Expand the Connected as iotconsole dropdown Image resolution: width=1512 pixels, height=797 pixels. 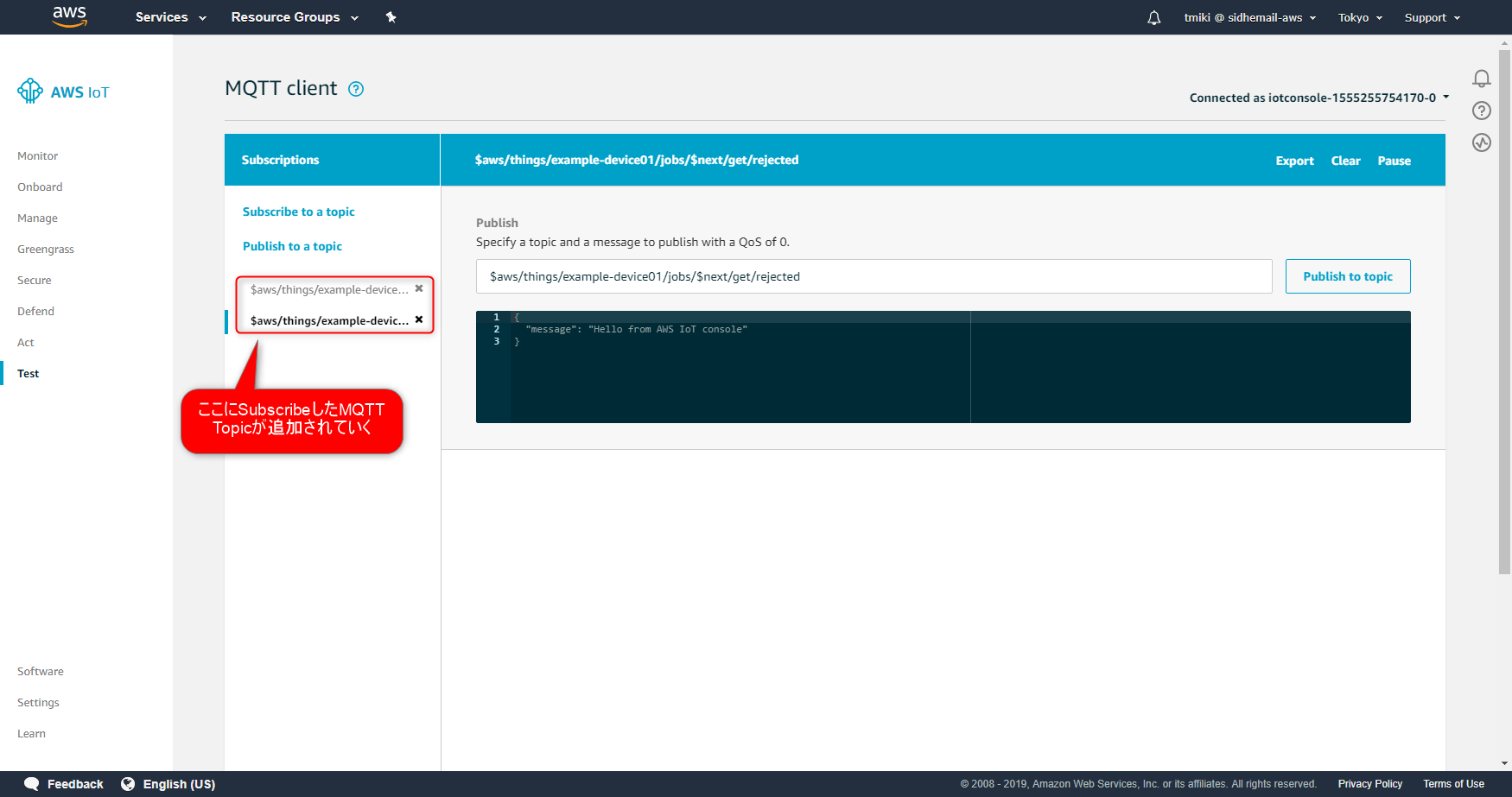pyautogui.click(x=1319, y=98)
